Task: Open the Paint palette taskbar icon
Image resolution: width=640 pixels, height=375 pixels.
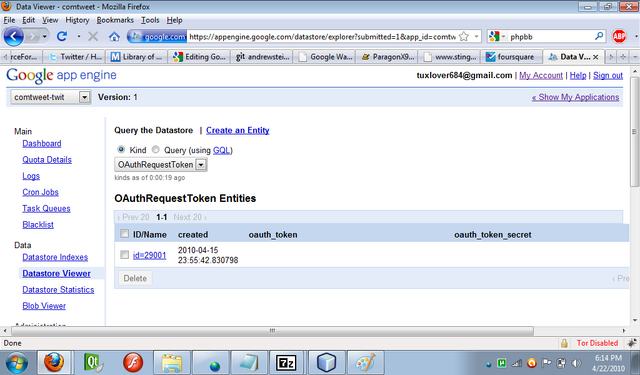Action: [365, 362]
